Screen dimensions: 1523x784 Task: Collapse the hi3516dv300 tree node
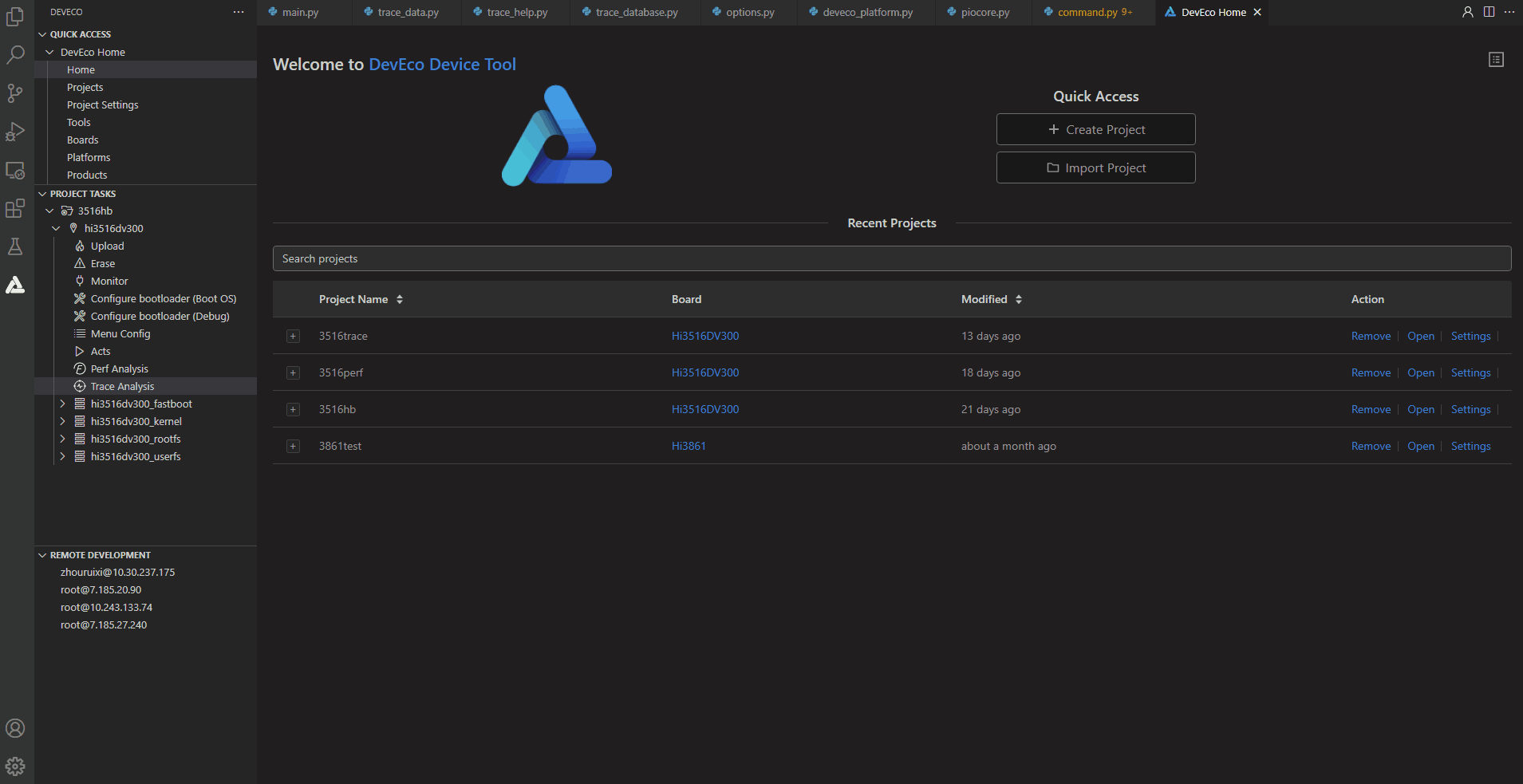coord(56,228)
